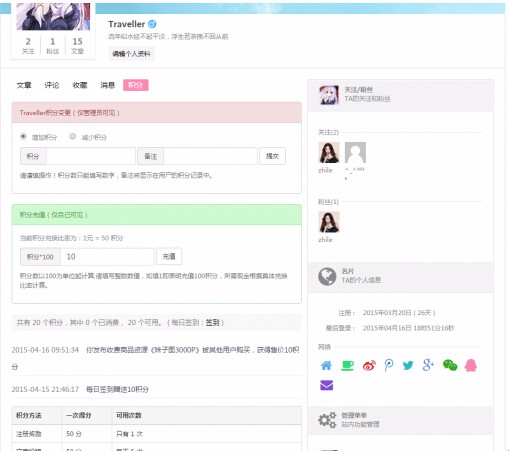Viewport: 509px width, 451px height.
Task: Click the 充值 button
Action: 169,256
